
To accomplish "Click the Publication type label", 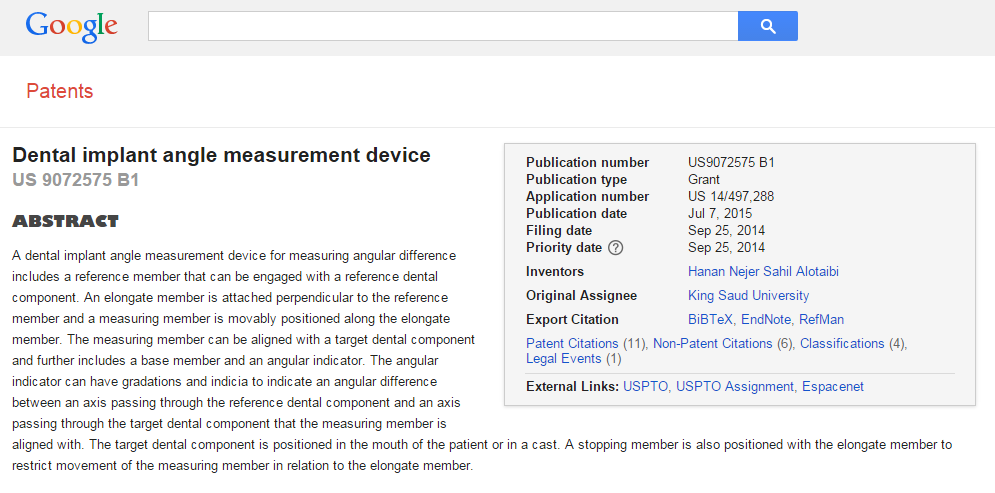I will 576,180.
